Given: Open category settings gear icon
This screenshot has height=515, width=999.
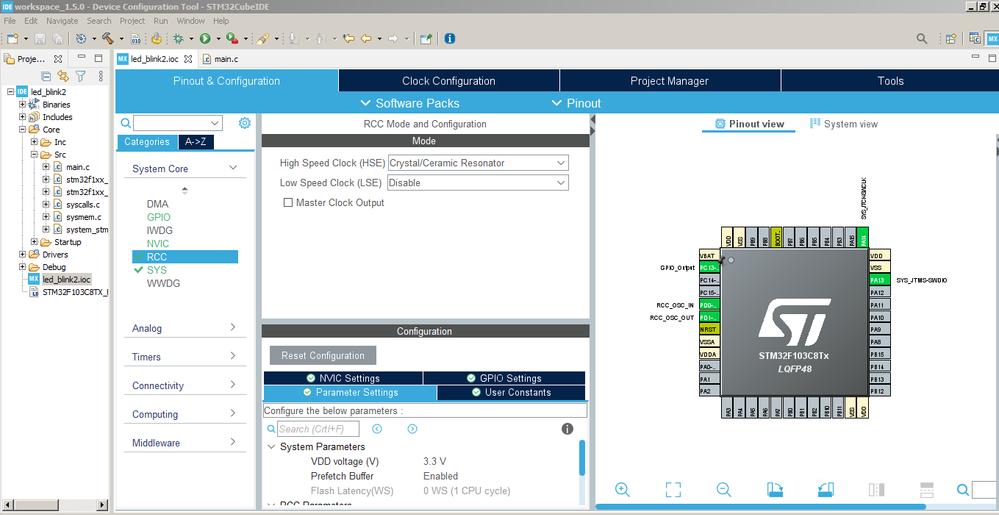Looking at the screenshot, I should [x=245, y=123].
